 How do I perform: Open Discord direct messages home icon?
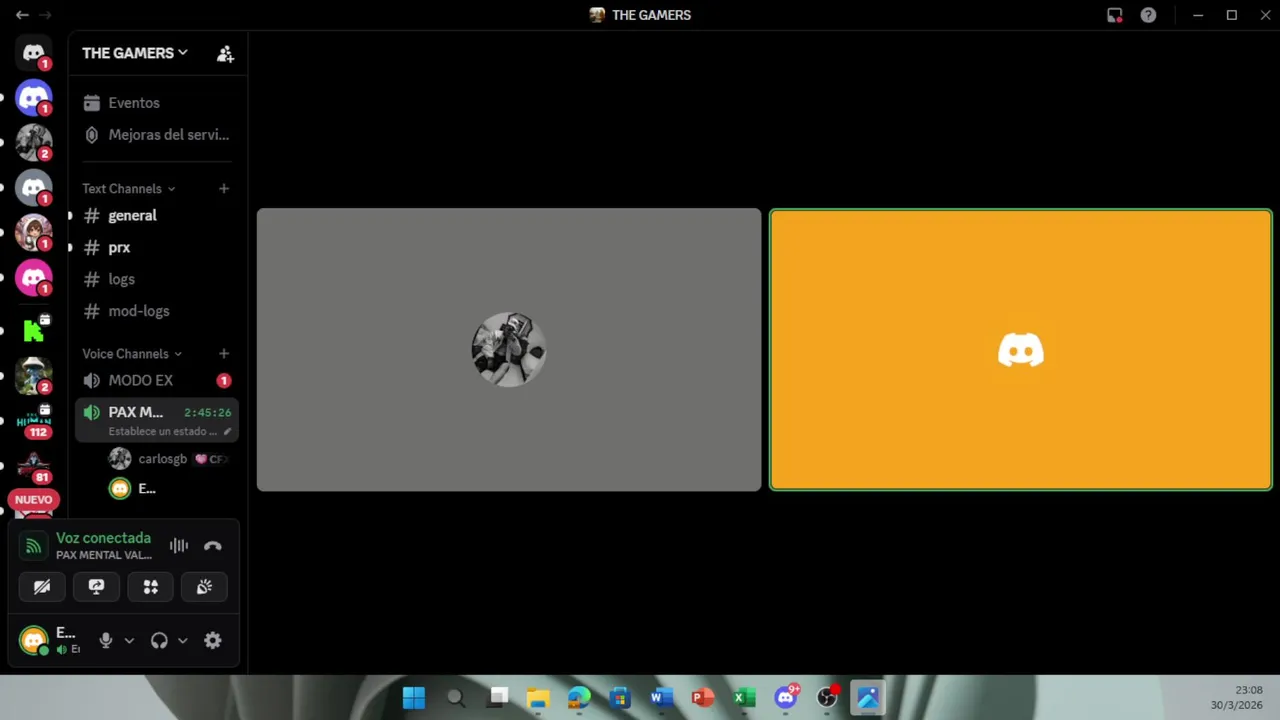click(34, 53)
